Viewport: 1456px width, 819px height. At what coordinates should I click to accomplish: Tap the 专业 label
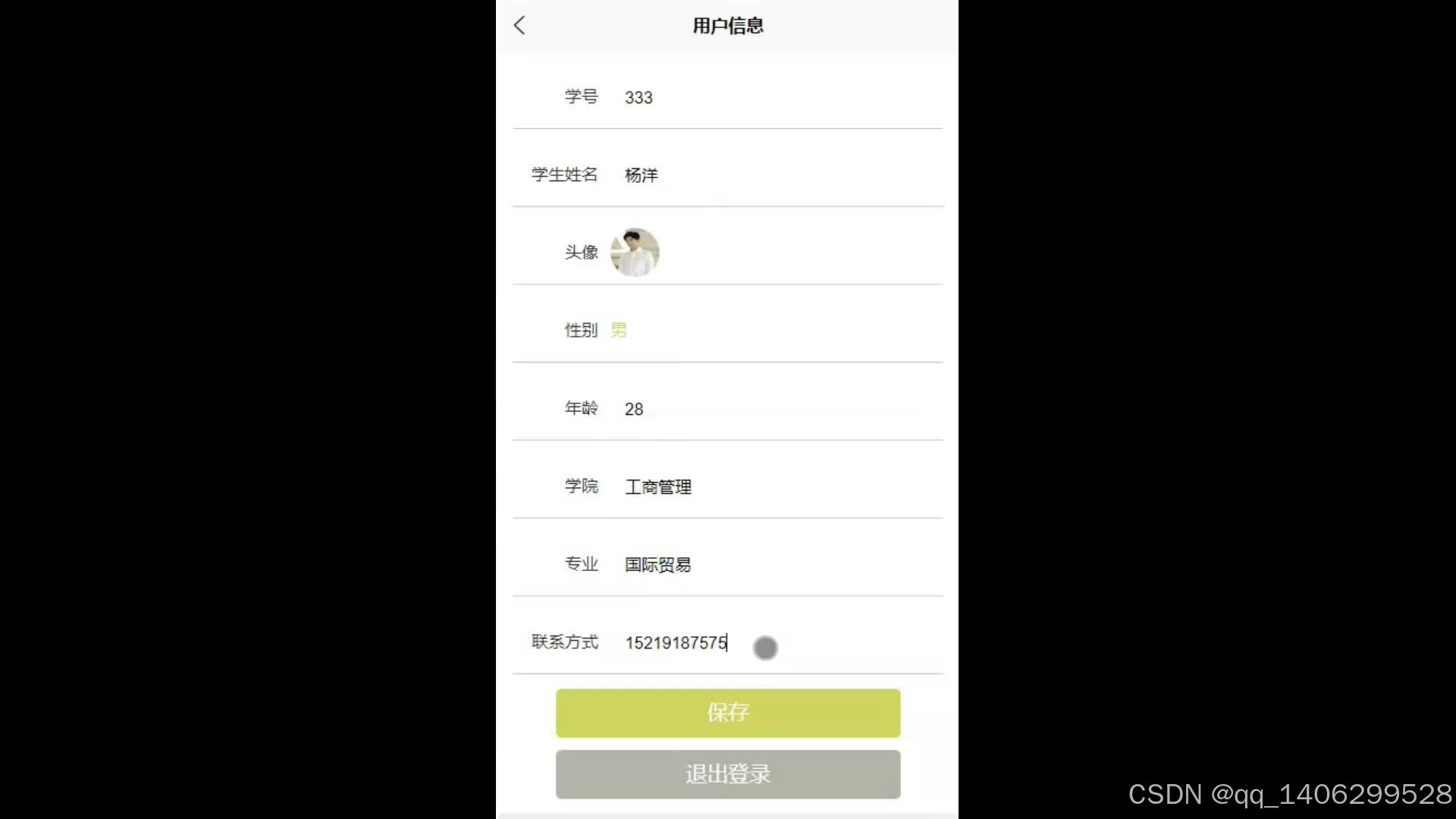point(582,564)
